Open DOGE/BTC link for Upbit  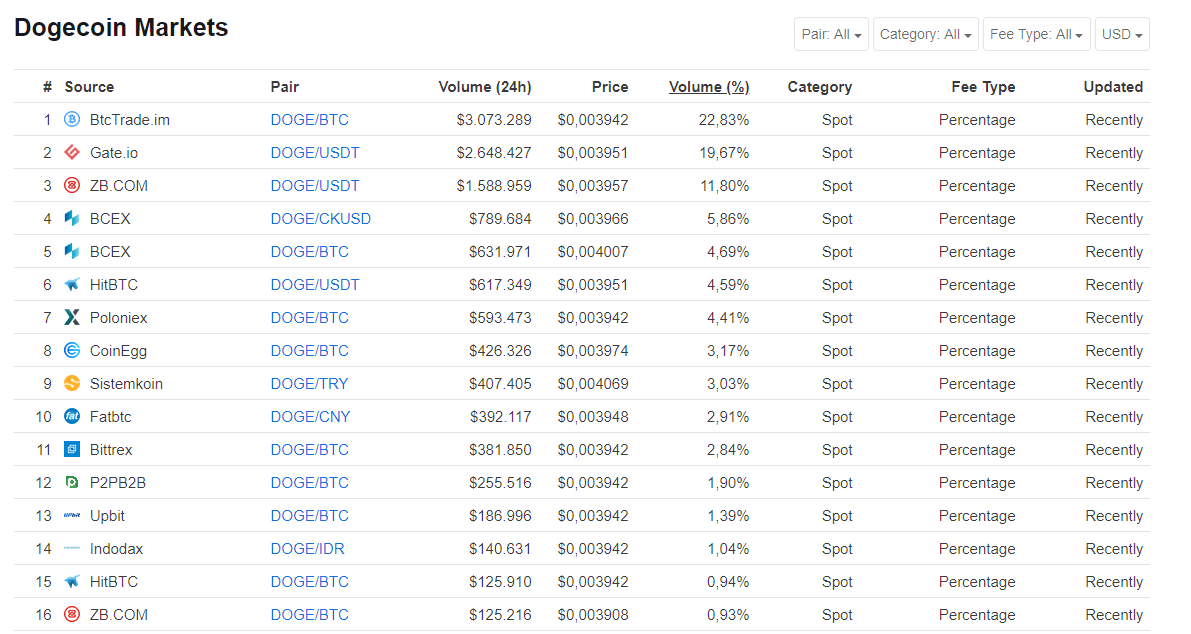[x=309, y=516]
